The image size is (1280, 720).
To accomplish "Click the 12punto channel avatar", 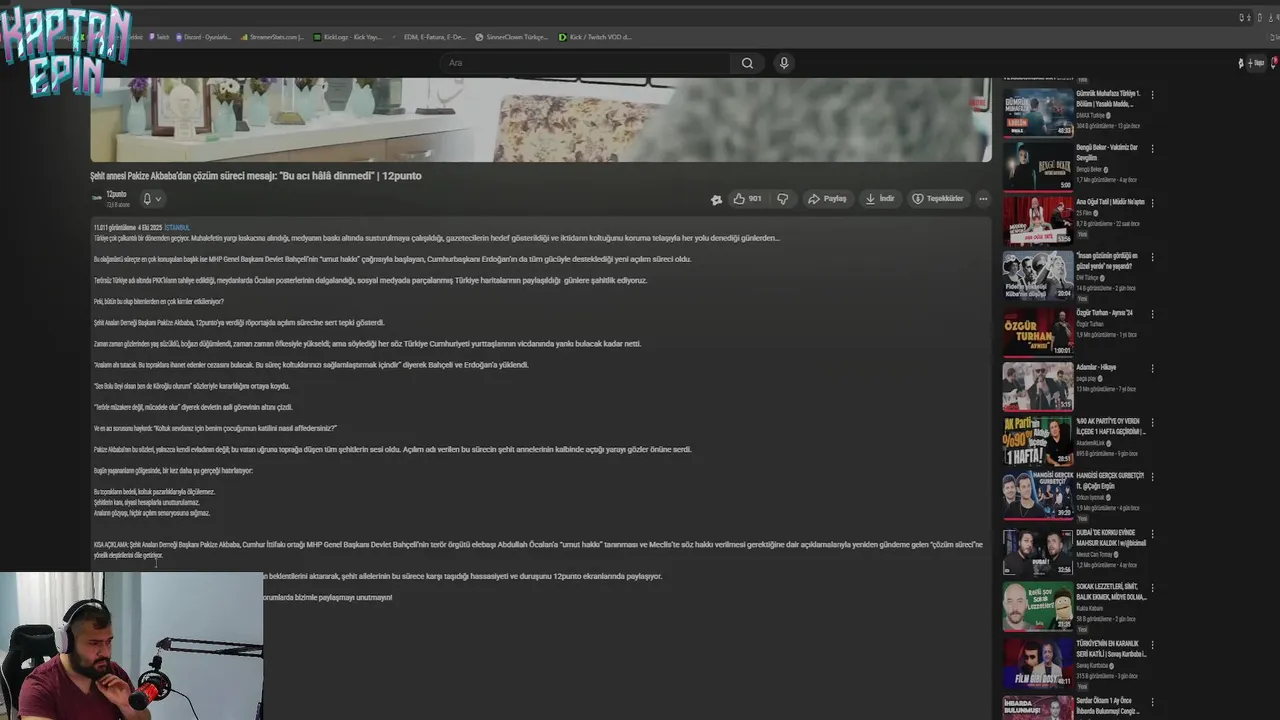I will [97, 198].
